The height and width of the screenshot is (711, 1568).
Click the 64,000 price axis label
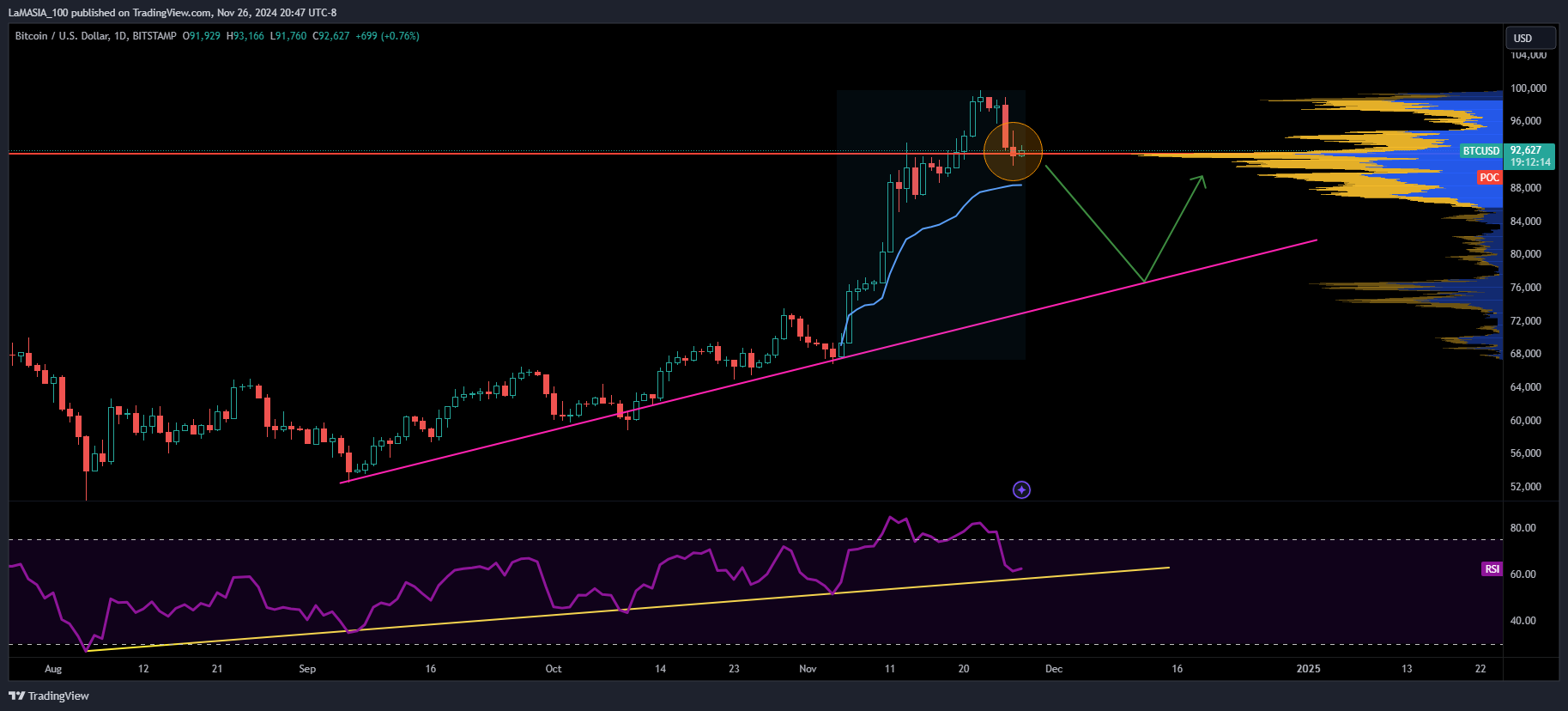(1526, 387)
